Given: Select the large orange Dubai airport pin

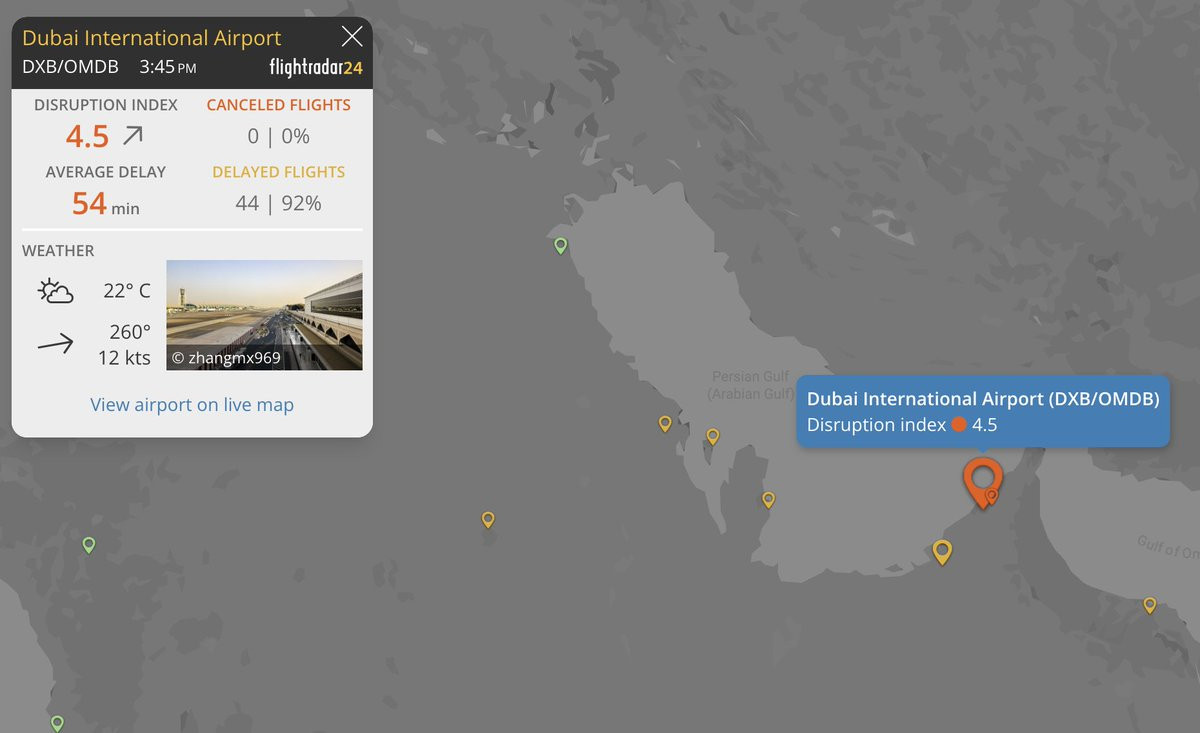Looking at the screenshot, I should [981, 482].
